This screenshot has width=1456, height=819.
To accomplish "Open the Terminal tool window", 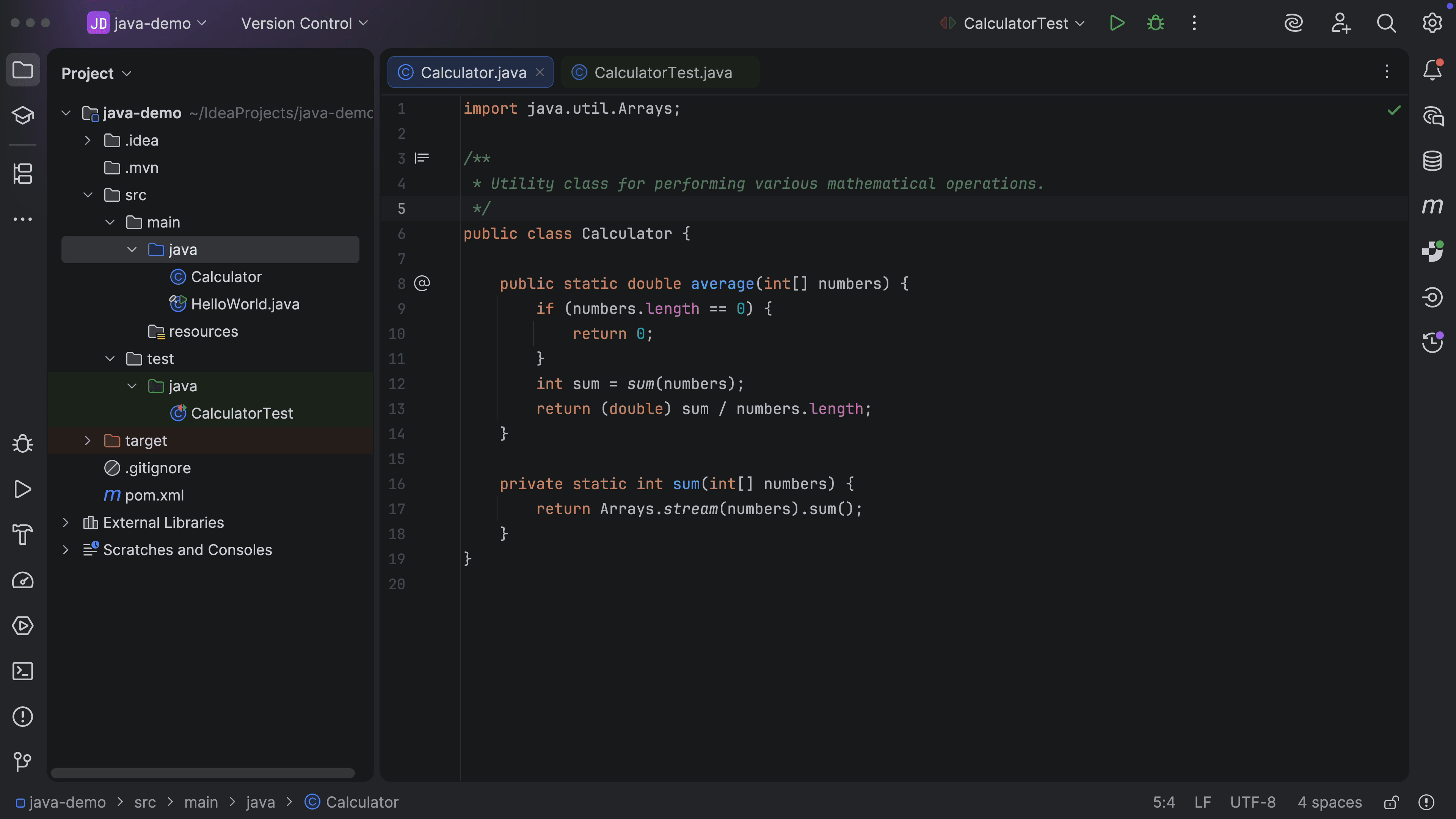I will pos(23,671).
